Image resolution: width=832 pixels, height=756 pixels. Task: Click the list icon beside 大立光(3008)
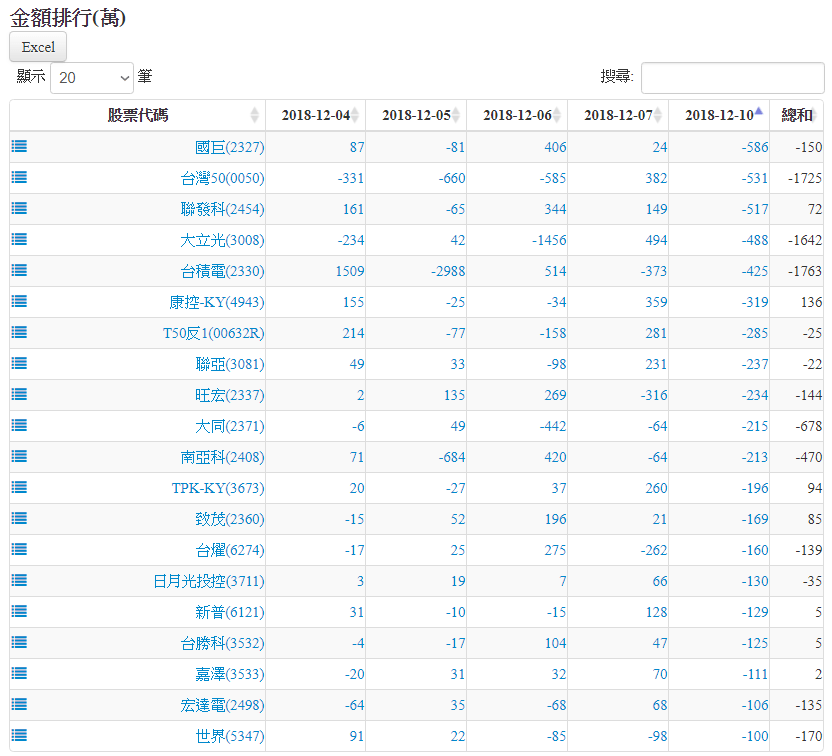pos(19,239)
